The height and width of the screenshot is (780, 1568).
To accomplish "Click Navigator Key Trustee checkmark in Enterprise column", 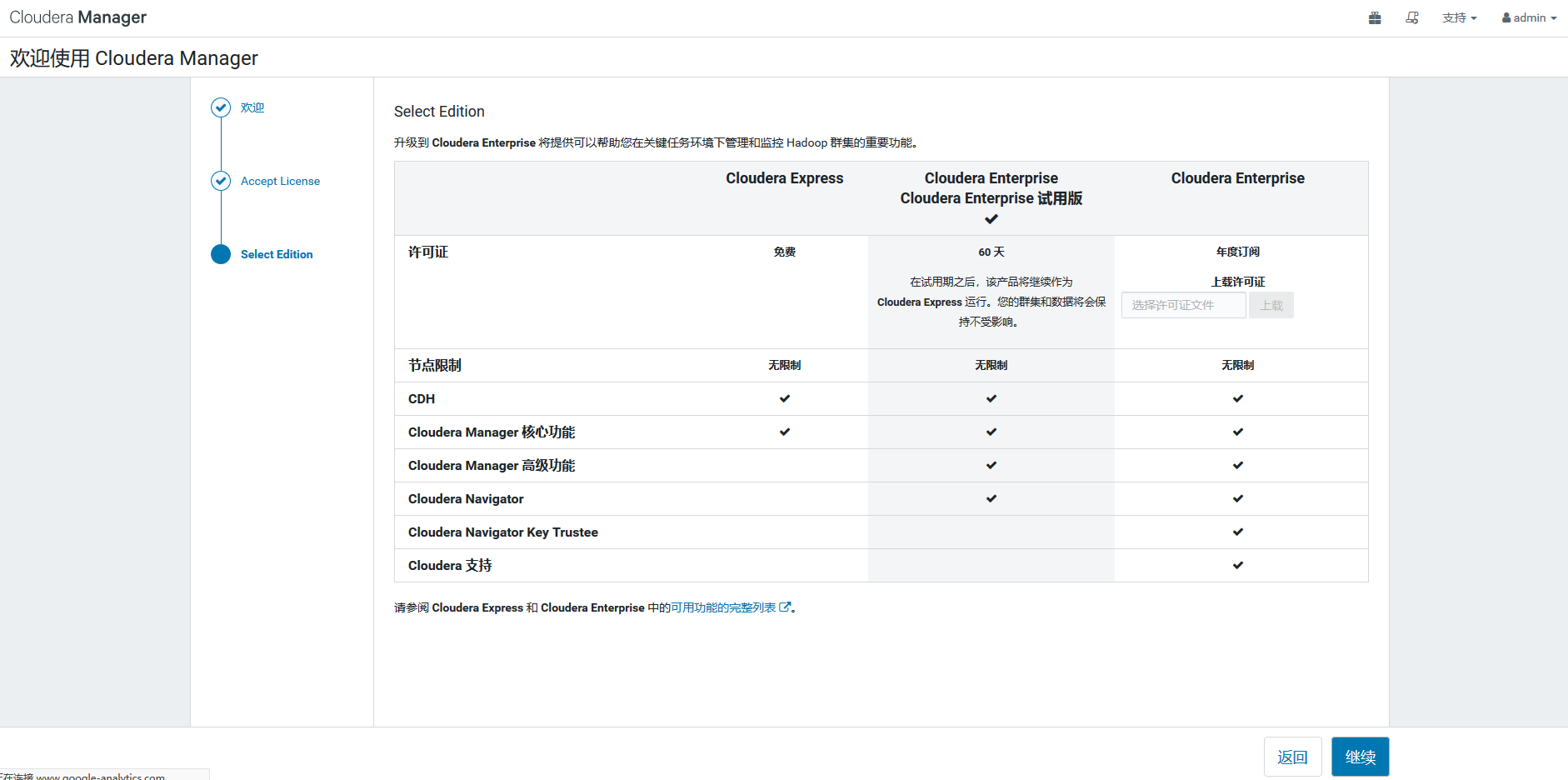I will (1238, 532).
